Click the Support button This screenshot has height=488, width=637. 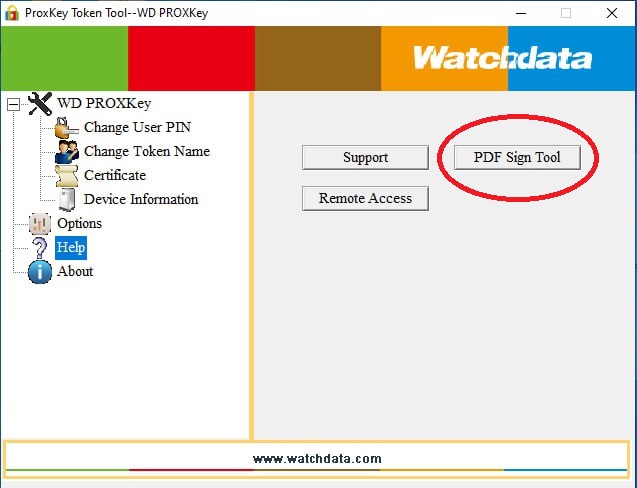click(365, 157)
